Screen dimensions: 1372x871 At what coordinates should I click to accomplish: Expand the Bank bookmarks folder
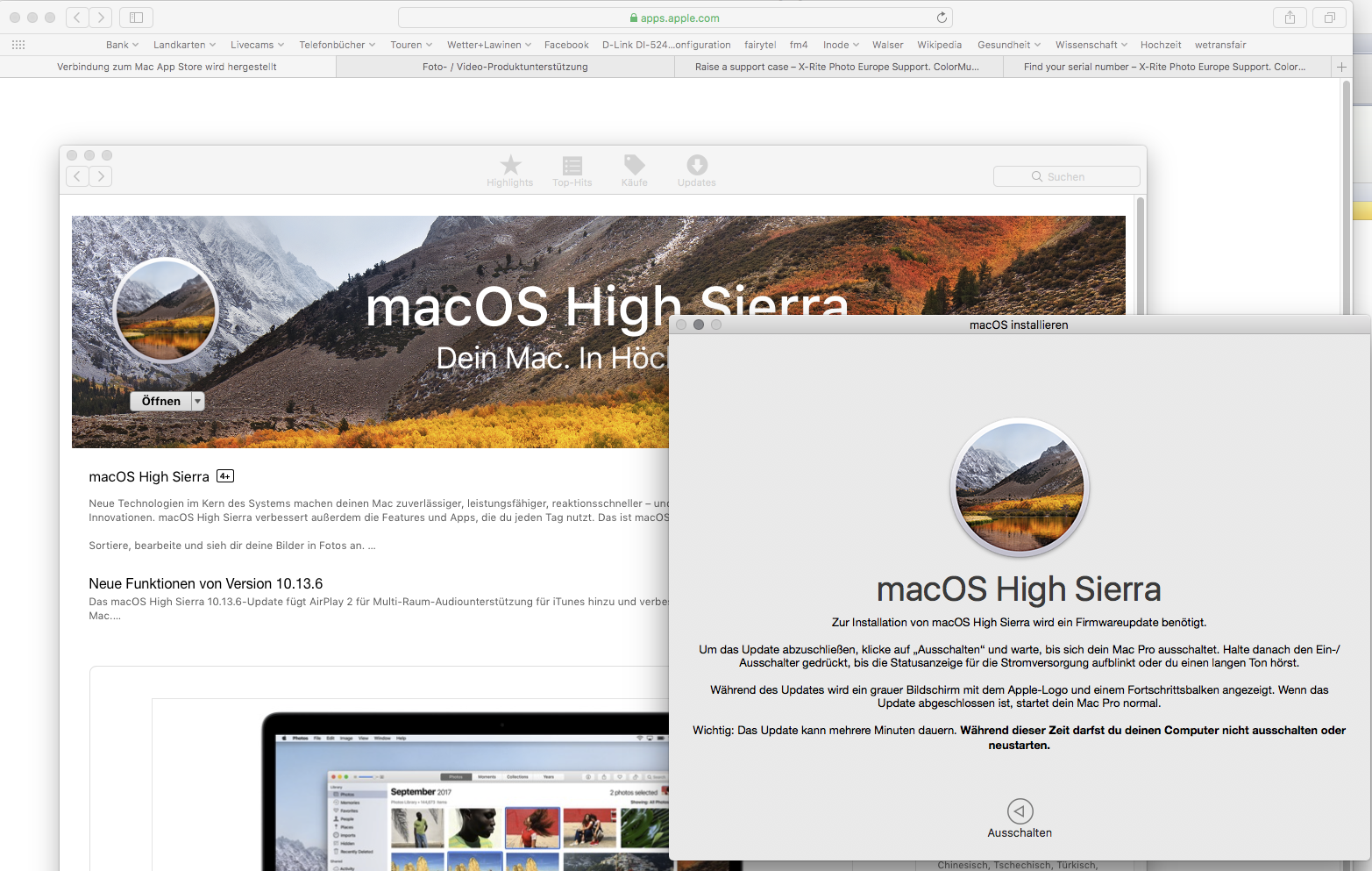pos(122,45)
